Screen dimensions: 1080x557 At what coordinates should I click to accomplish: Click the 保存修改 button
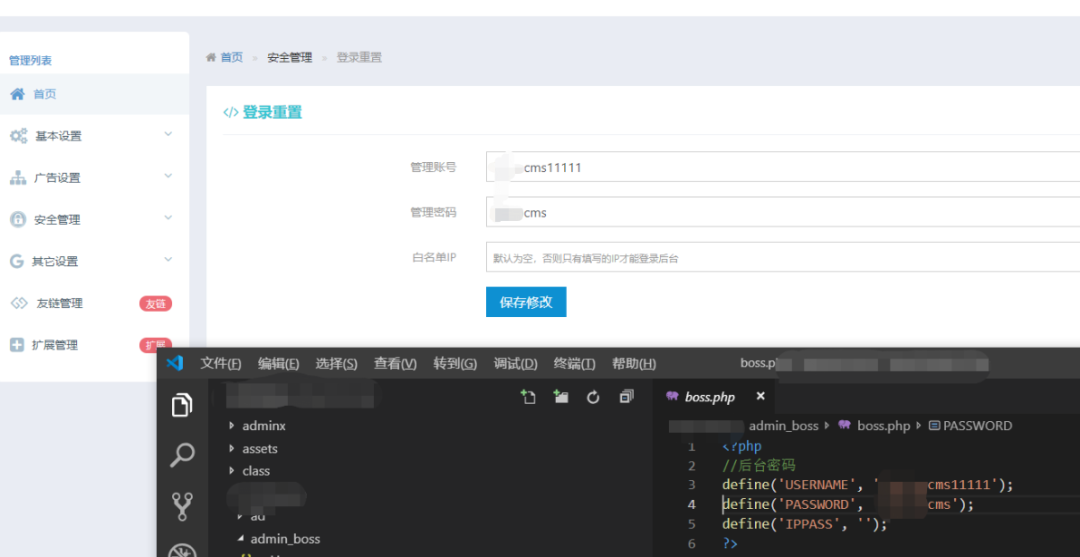click(526, 302)
